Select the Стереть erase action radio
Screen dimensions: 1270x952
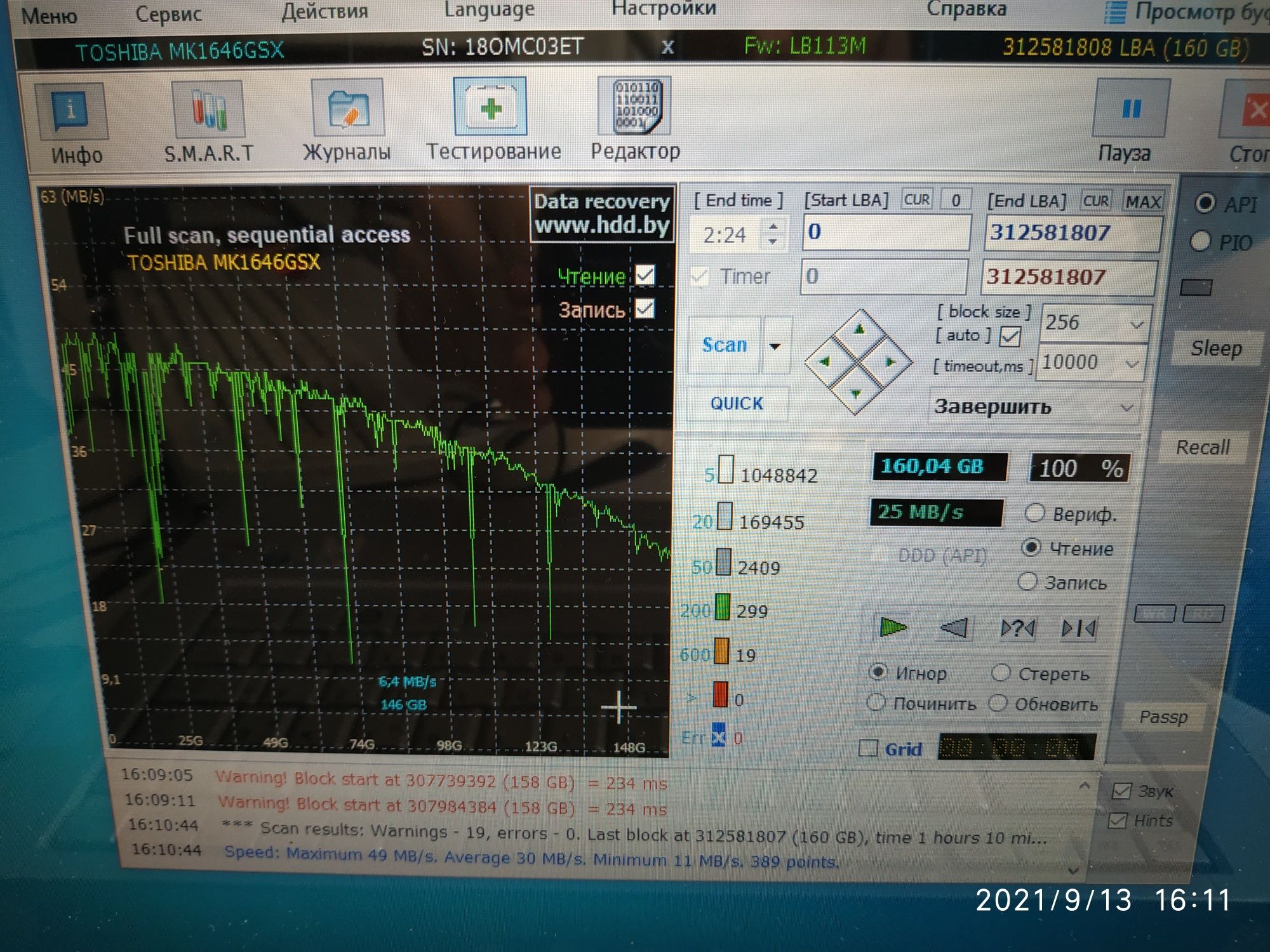tap(1001, 672)
